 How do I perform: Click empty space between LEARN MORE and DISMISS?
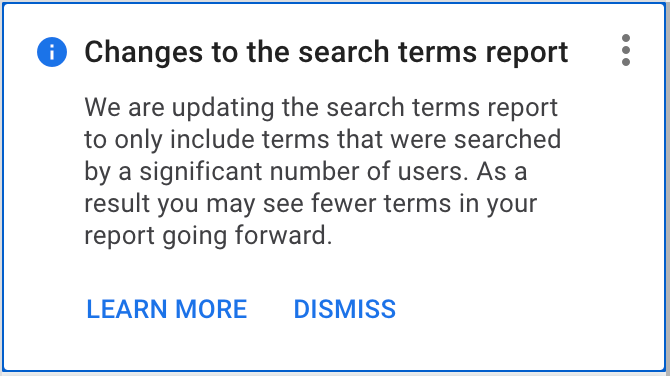[270, 309]
